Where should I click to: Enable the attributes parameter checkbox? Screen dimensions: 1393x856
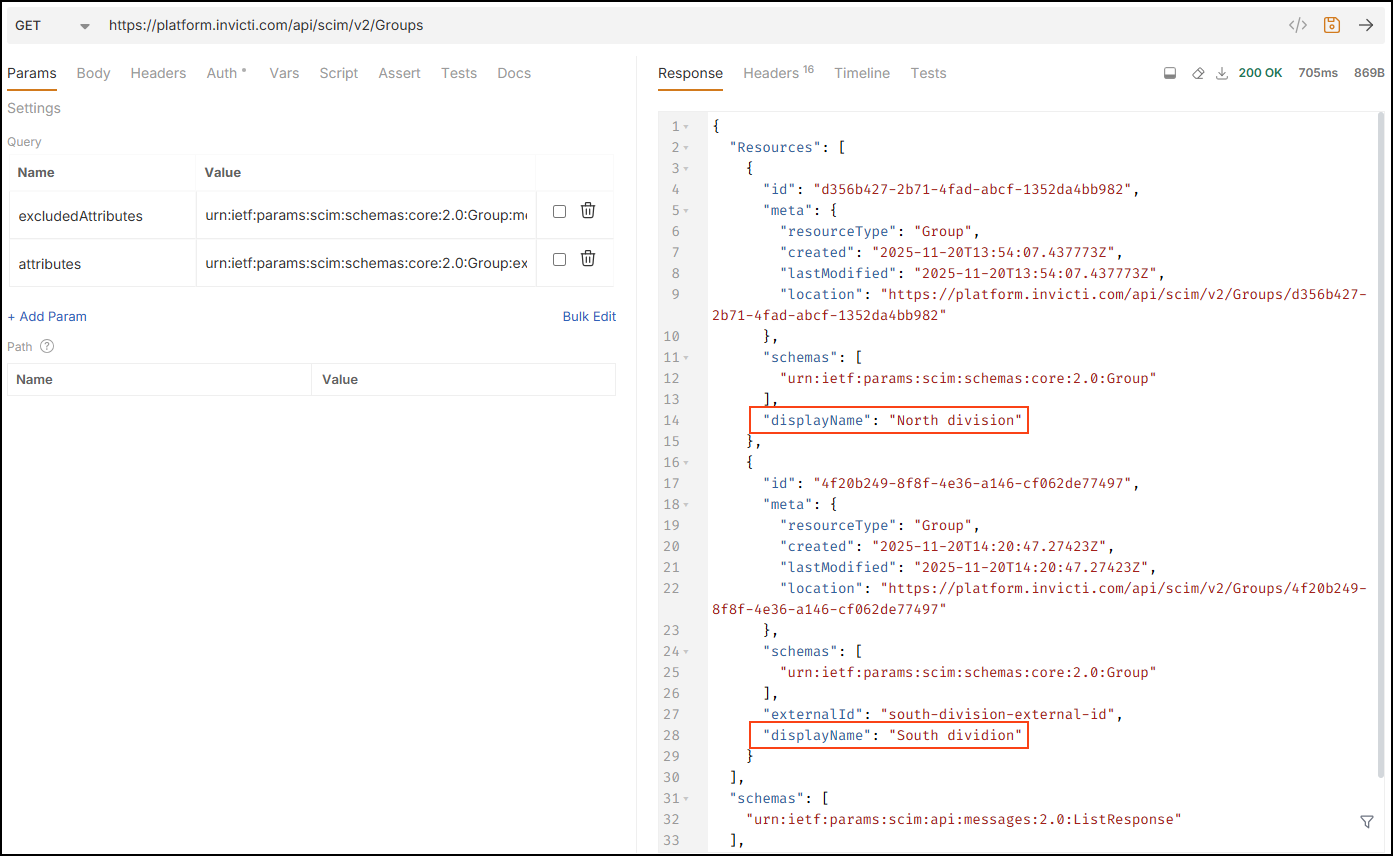point(559,259)
